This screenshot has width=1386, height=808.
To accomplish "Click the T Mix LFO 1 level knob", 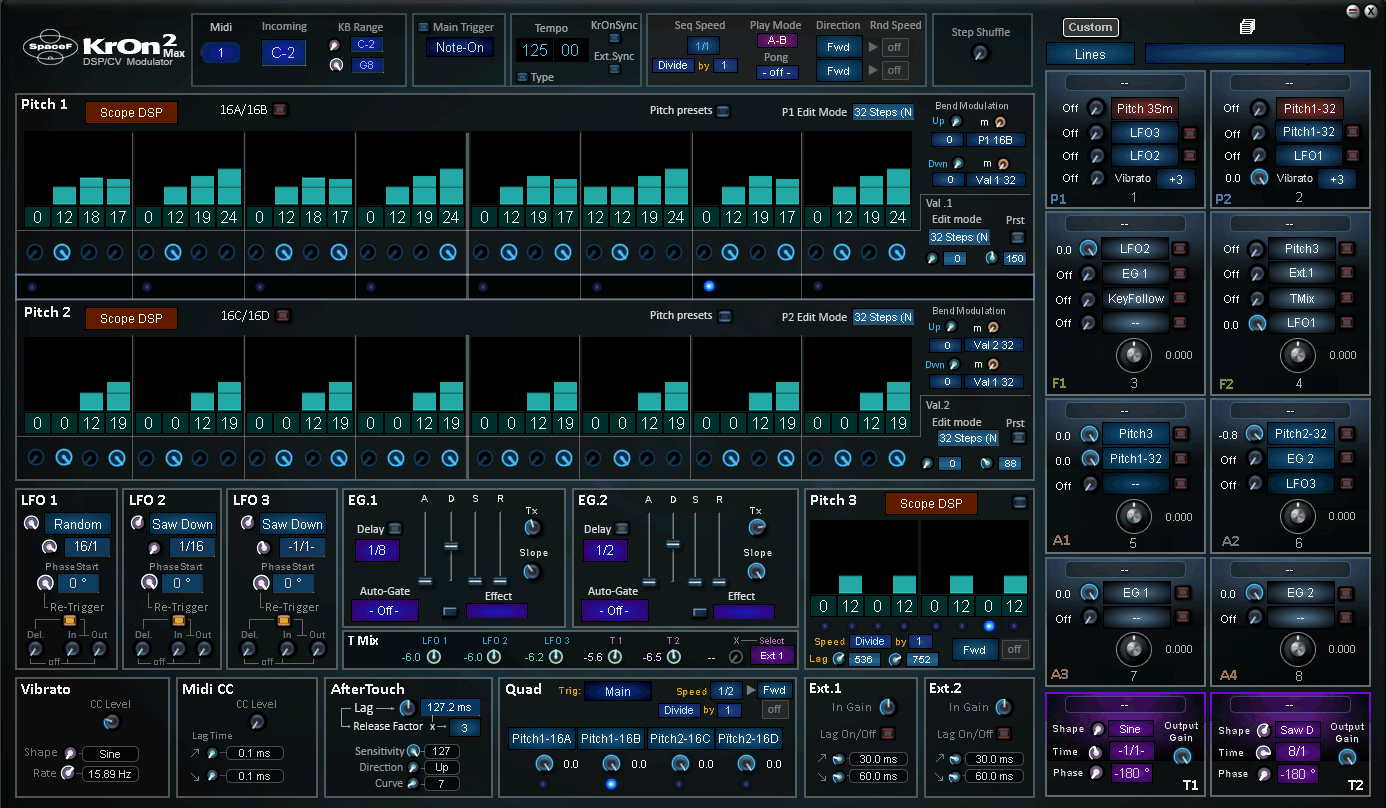I will (434, 657).
